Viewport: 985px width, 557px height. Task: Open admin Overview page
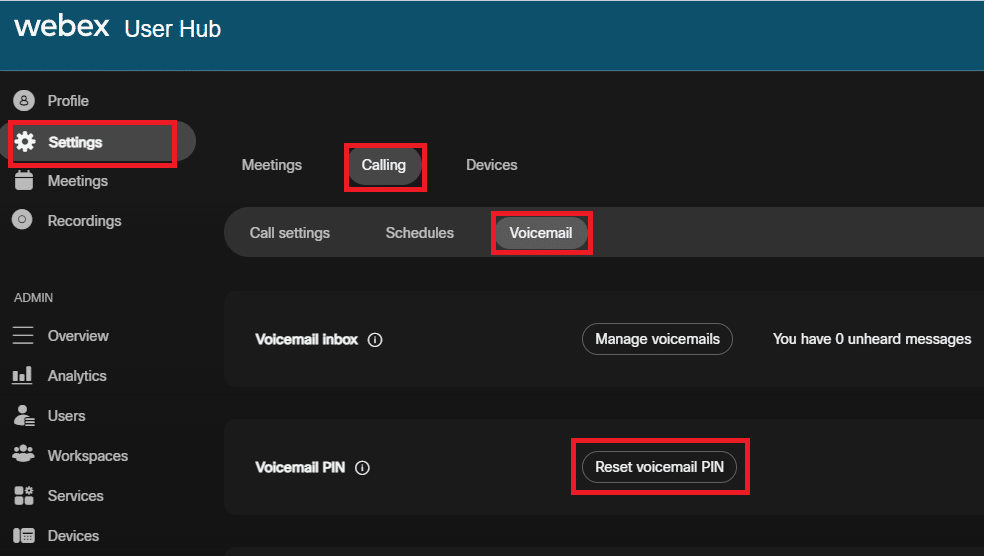(78, 336)
